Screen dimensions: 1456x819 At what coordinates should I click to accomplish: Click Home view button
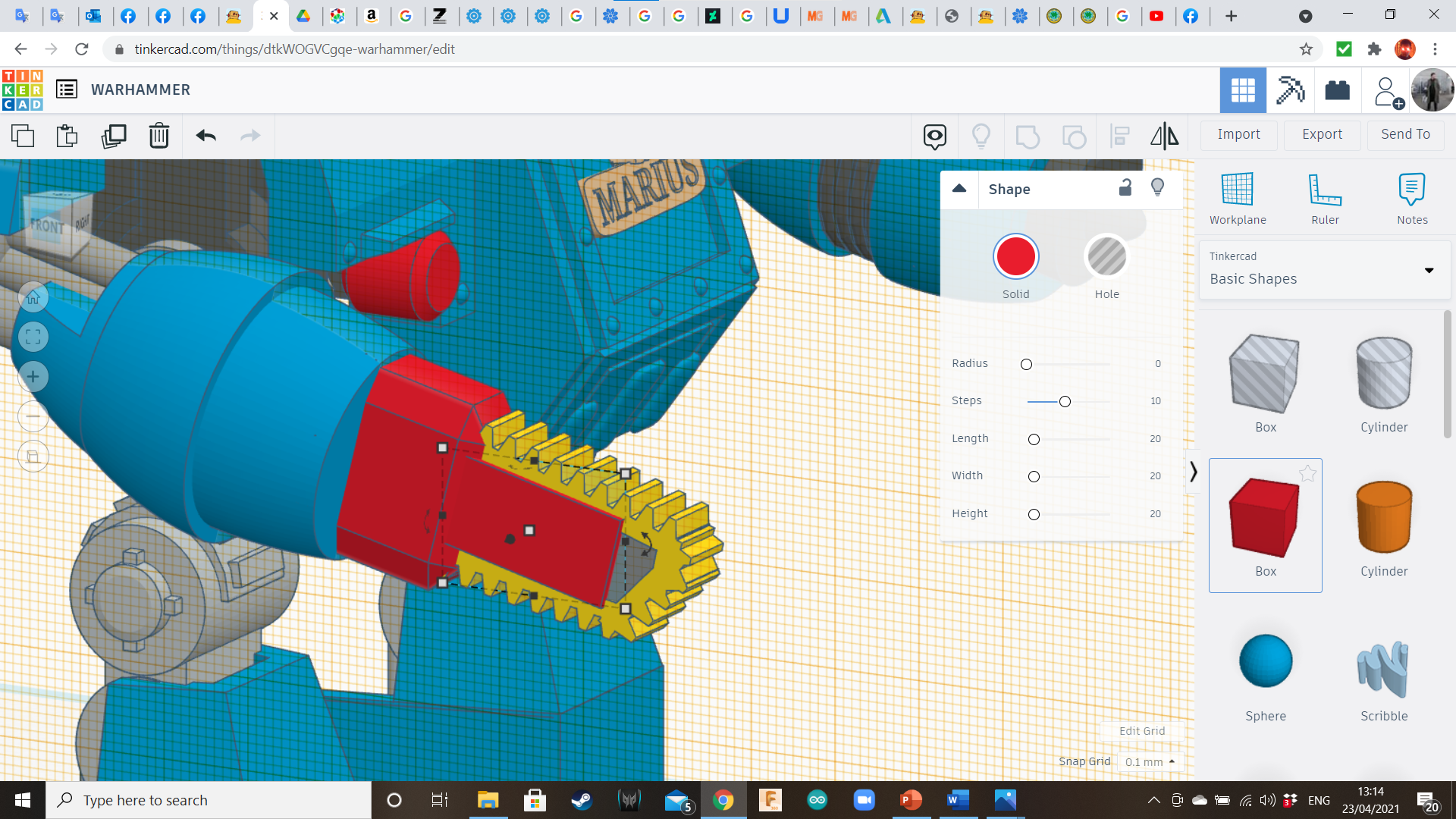pos(33,298)
